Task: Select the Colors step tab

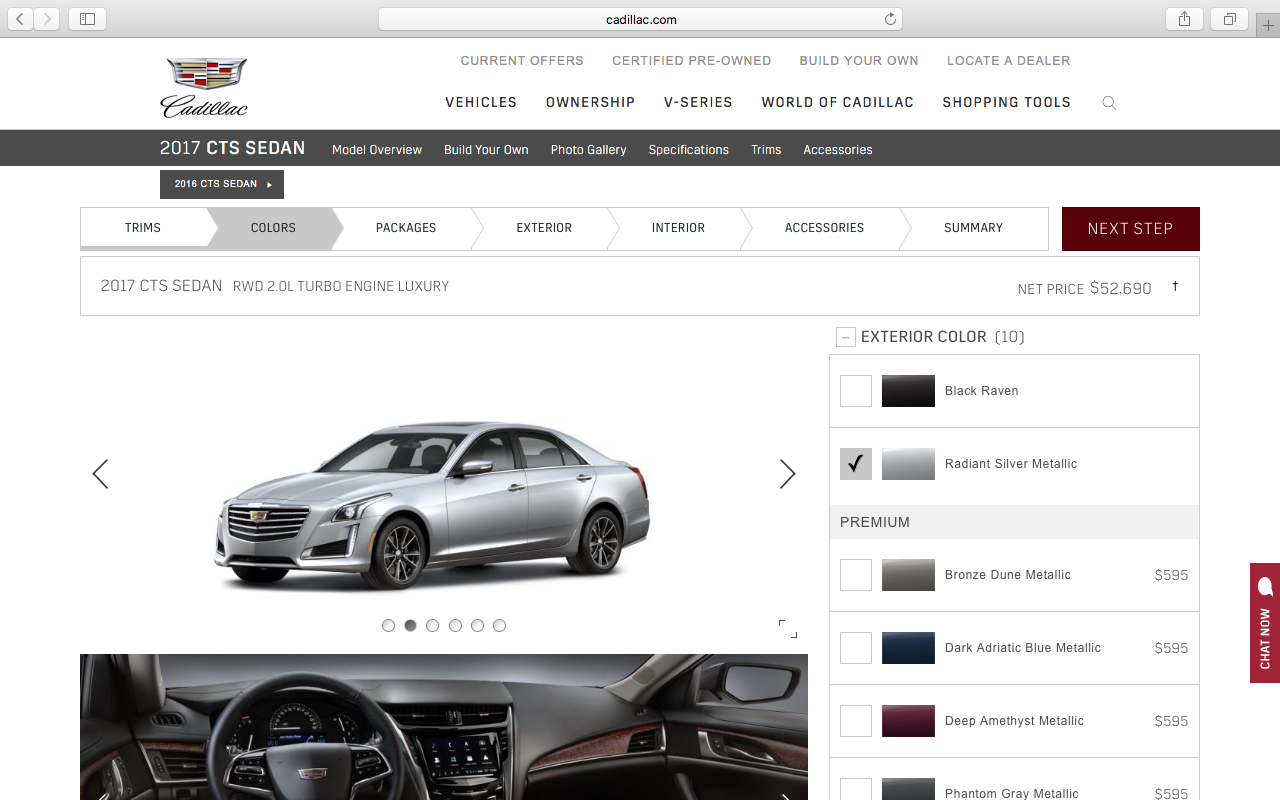Action: (273, 228)
